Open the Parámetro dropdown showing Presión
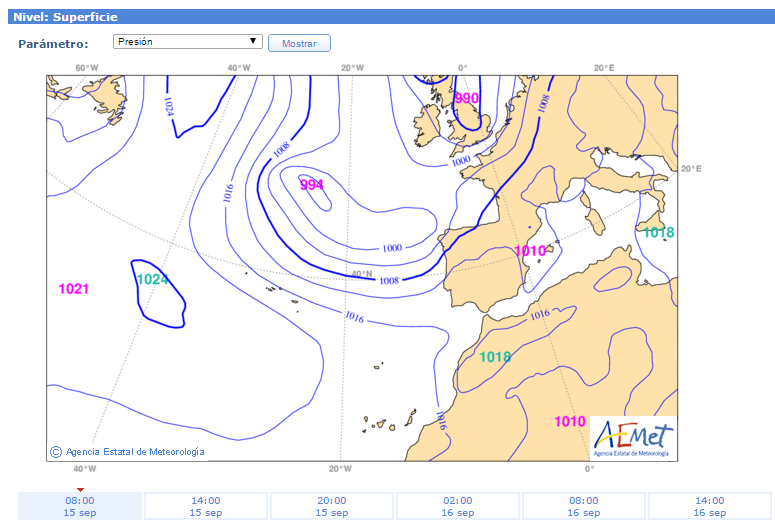The width and height of the screenshot is (775, 520). click(187, 42)
